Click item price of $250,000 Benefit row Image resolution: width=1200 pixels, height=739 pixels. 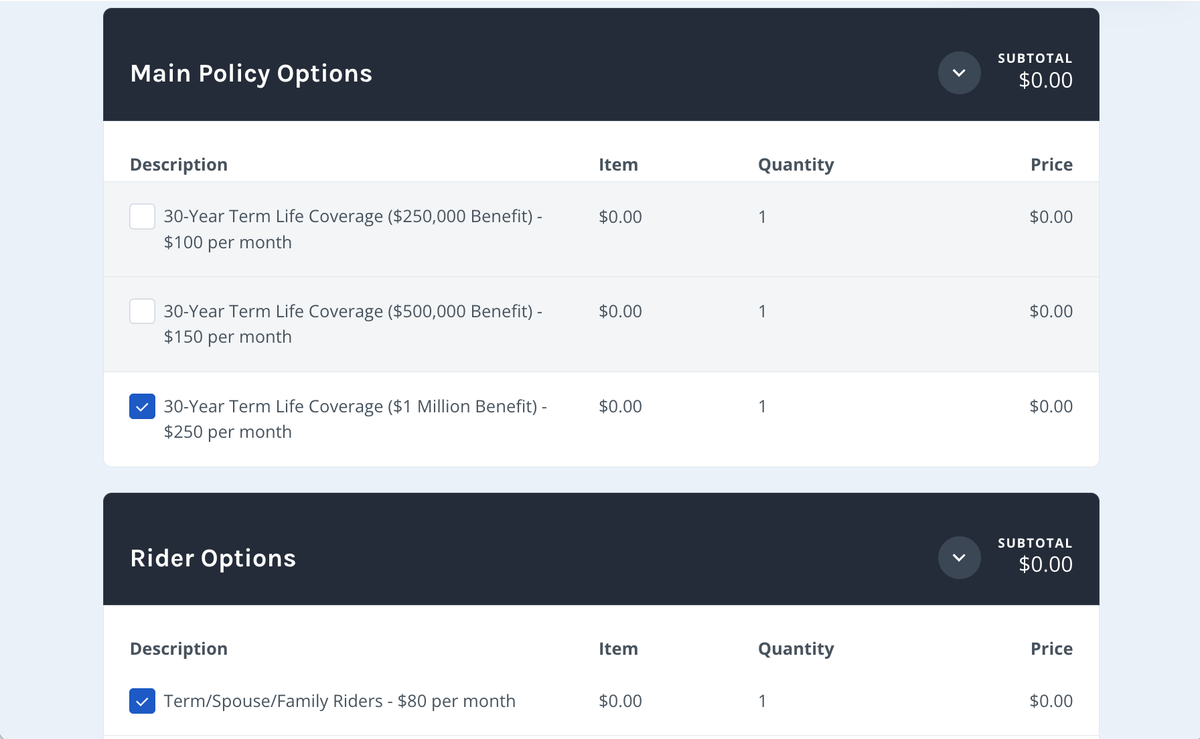(621, 217)
